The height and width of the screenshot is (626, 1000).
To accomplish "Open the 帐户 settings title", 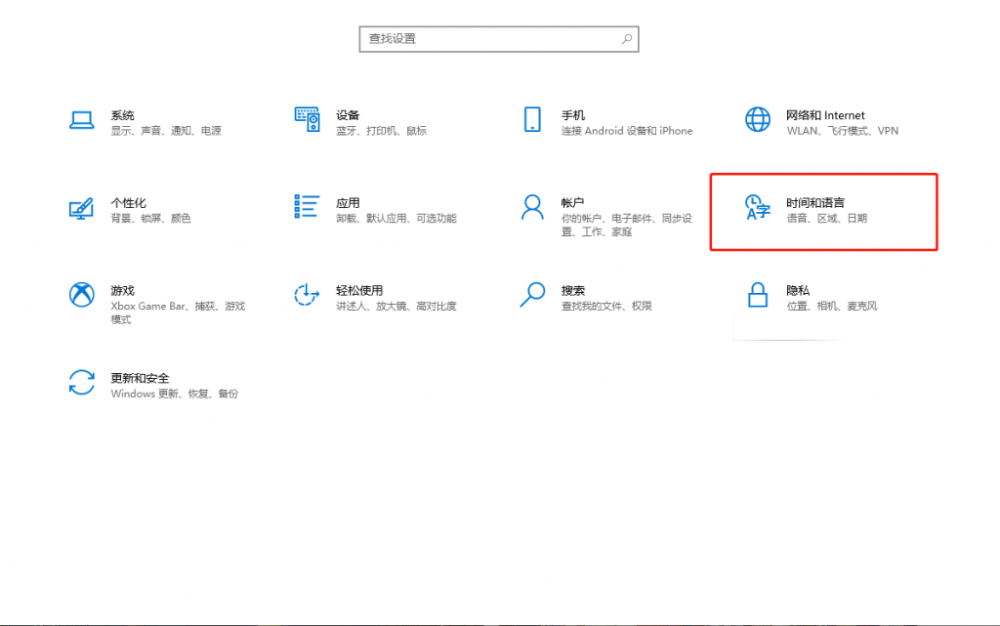I will coord(572,203).
